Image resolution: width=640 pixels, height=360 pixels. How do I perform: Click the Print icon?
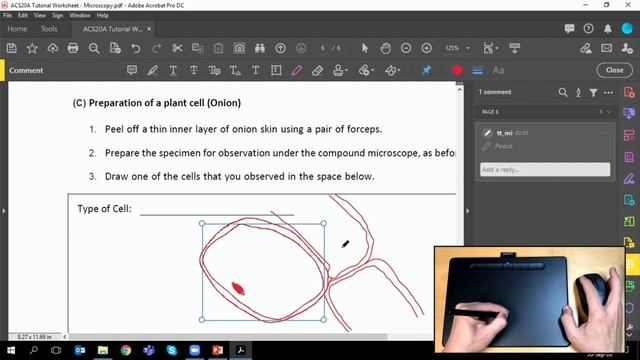[x=73, y=48]
